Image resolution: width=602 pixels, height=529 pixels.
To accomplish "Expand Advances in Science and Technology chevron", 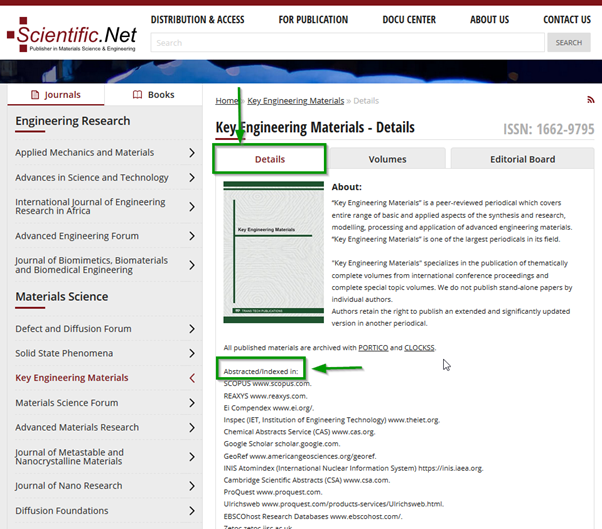I will pyautogui.click(x=192, y=177).
